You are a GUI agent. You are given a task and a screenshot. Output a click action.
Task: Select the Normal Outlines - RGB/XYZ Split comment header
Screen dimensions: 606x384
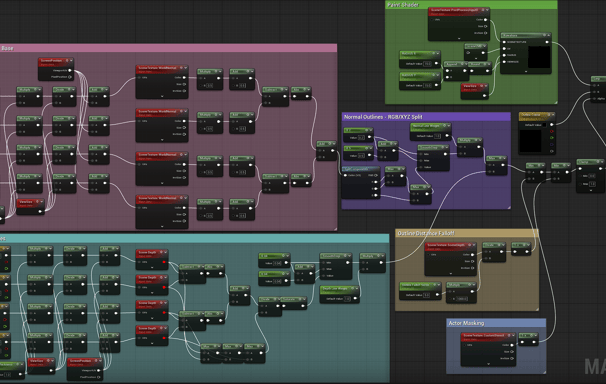(426, 117)
